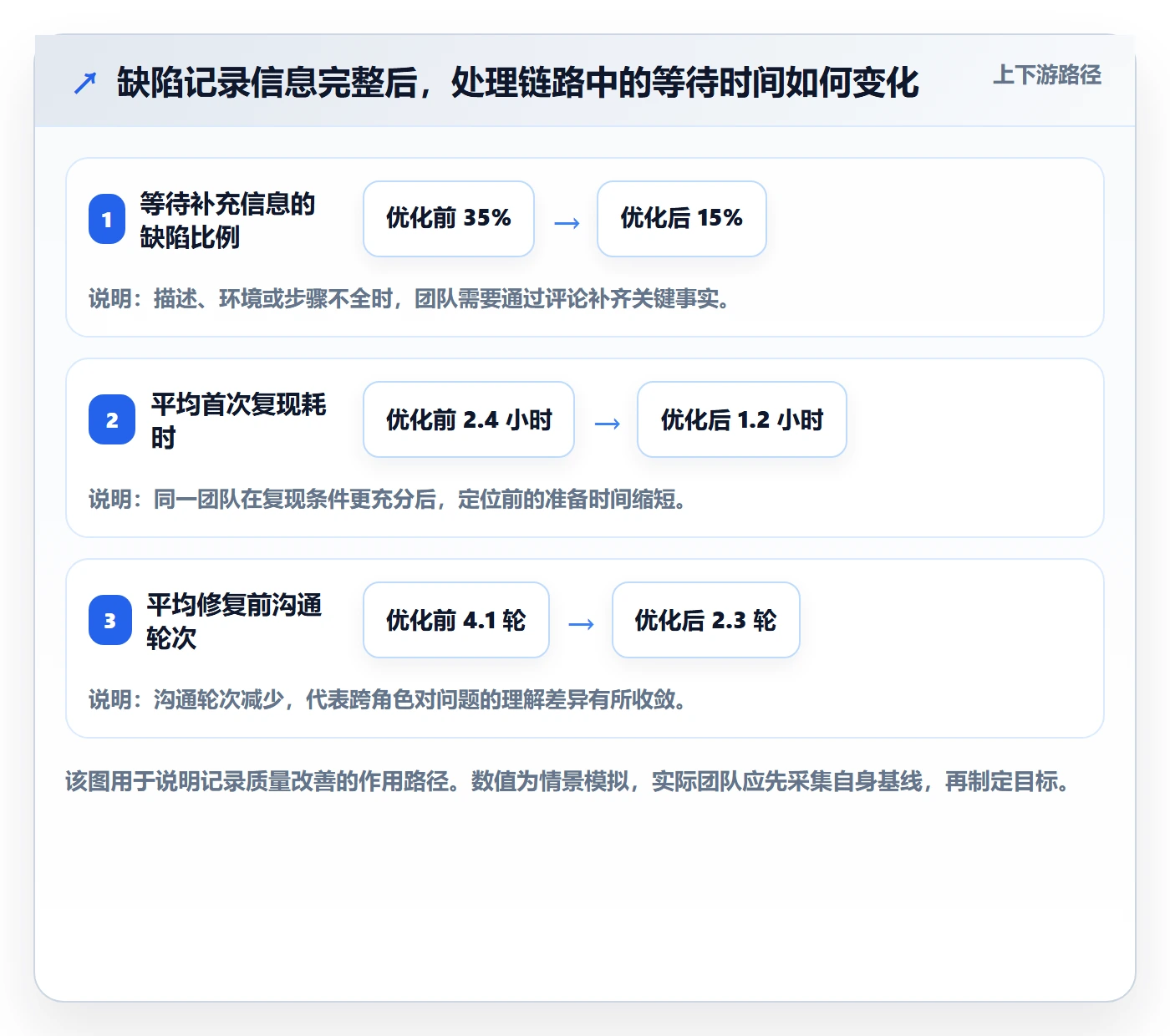Click the "优化后 2.3 轮" value box

[706, 620]
